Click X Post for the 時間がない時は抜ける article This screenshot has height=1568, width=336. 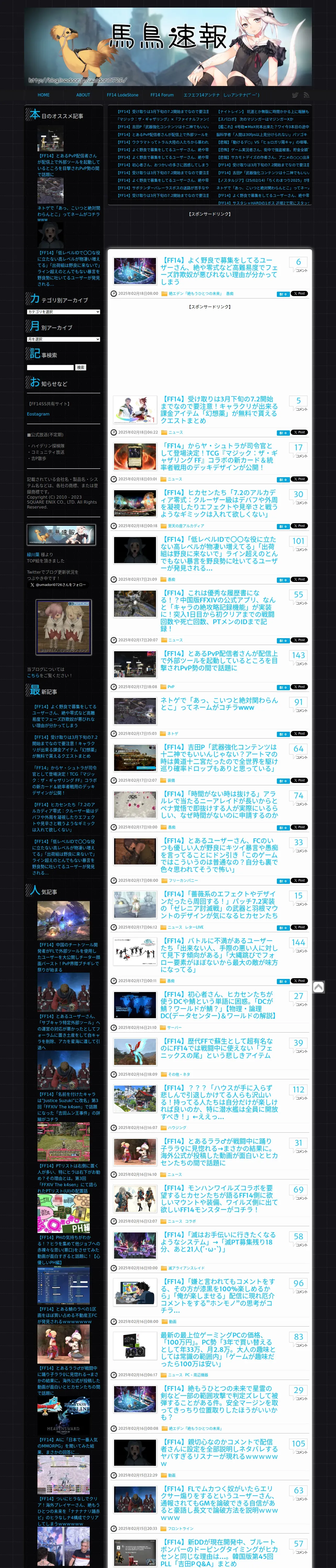[x=299, y=827]
